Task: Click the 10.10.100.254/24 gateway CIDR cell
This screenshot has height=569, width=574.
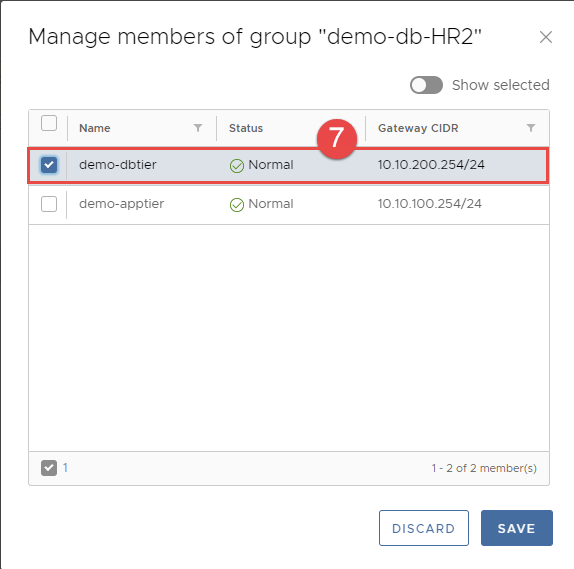Action: 430,204
